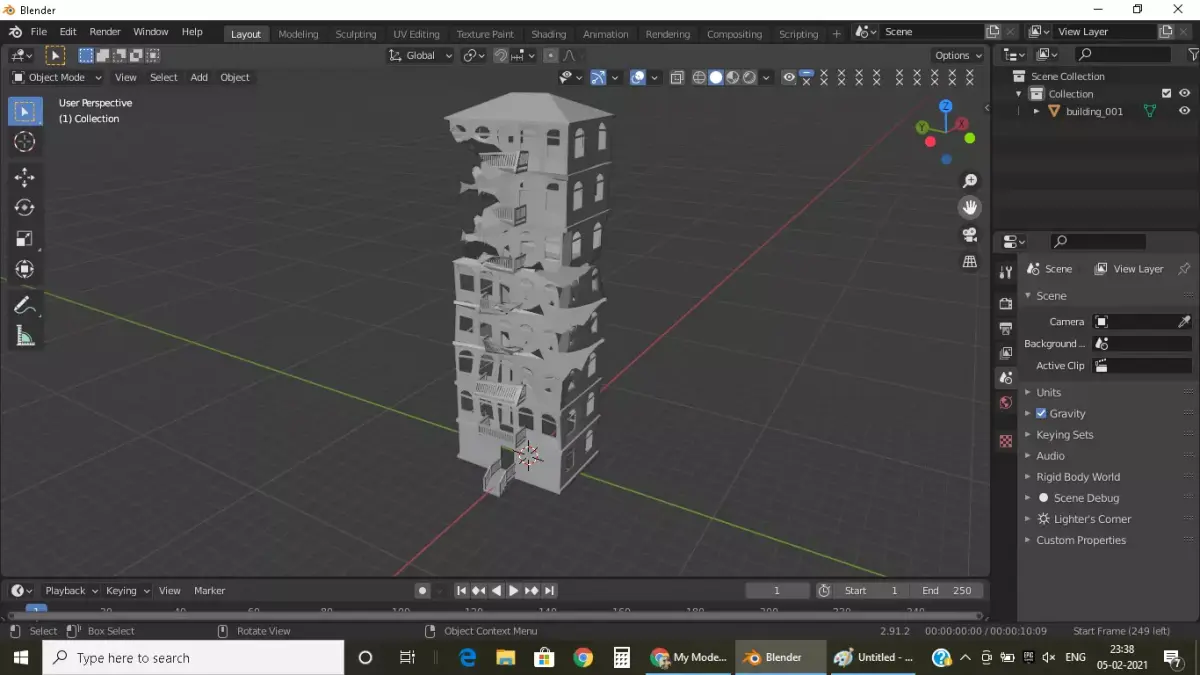Open the Tool properties tab
The height and width of the screenshot is (675, 1200).
[1006, 272]
